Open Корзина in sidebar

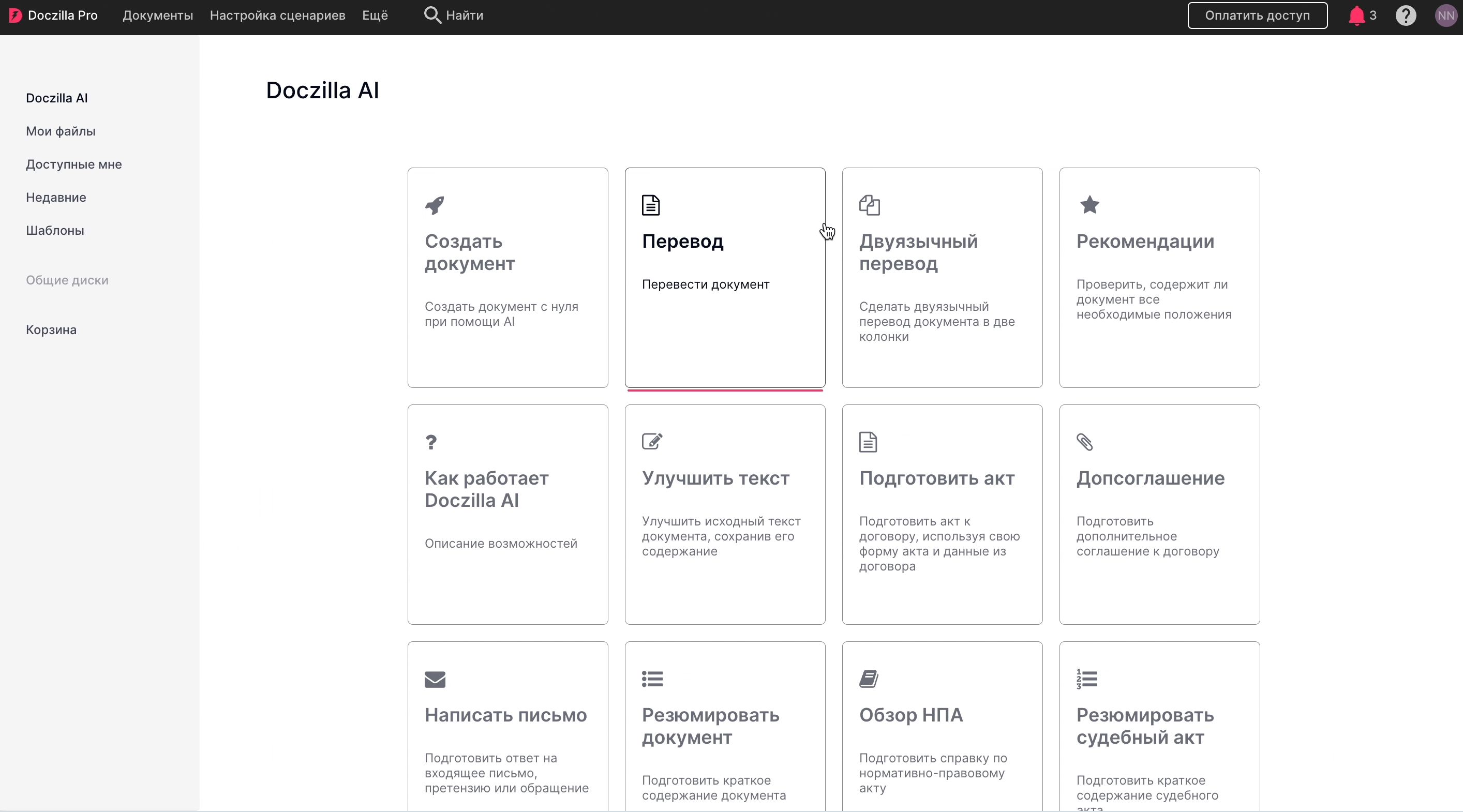click(51, 330)
